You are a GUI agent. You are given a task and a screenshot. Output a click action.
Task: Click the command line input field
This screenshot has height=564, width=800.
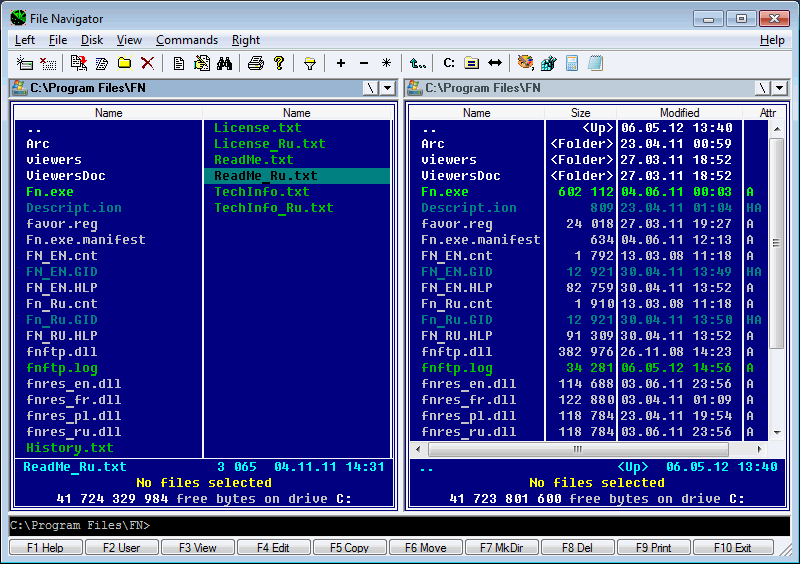click(399, 525)
